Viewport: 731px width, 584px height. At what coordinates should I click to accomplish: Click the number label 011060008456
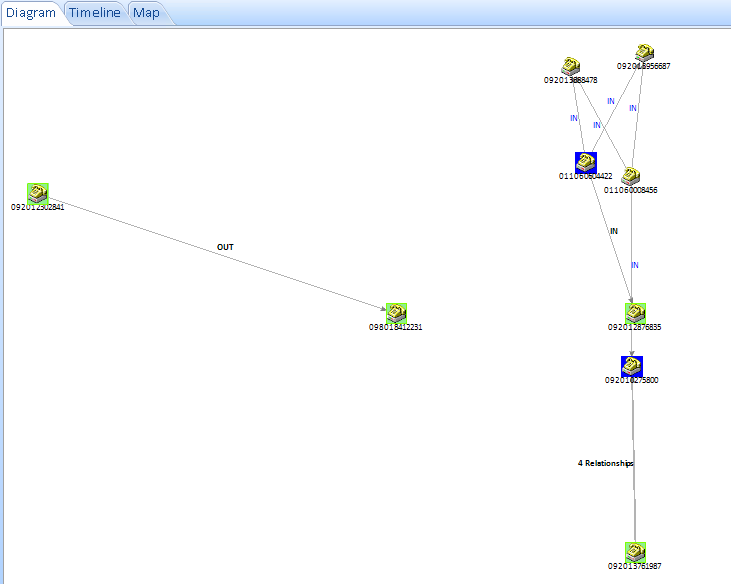pos(631,189)
